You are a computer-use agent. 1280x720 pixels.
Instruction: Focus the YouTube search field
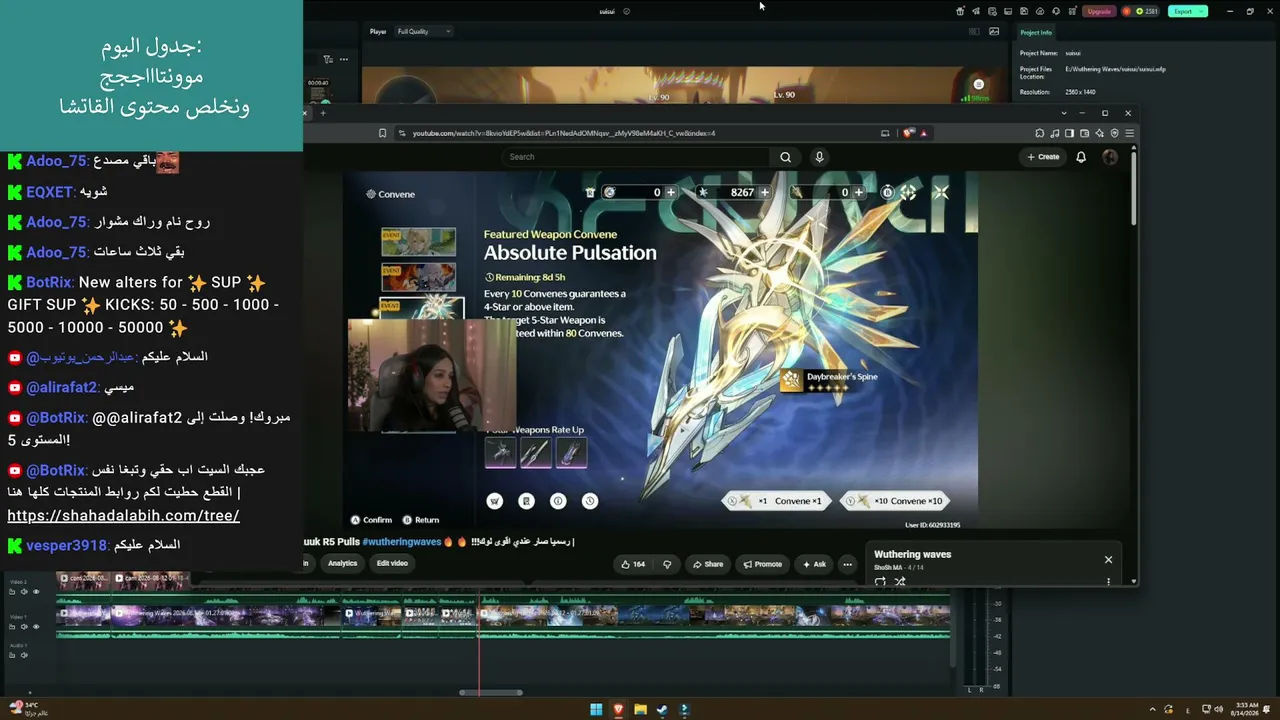[637, 157]
